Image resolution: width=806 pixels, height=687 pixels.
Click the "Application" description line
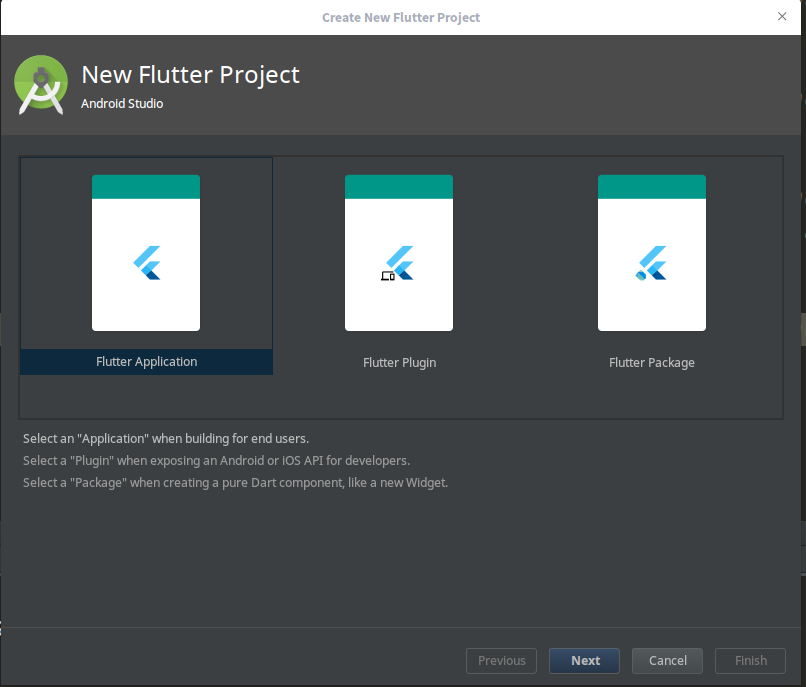pos(166,439)
